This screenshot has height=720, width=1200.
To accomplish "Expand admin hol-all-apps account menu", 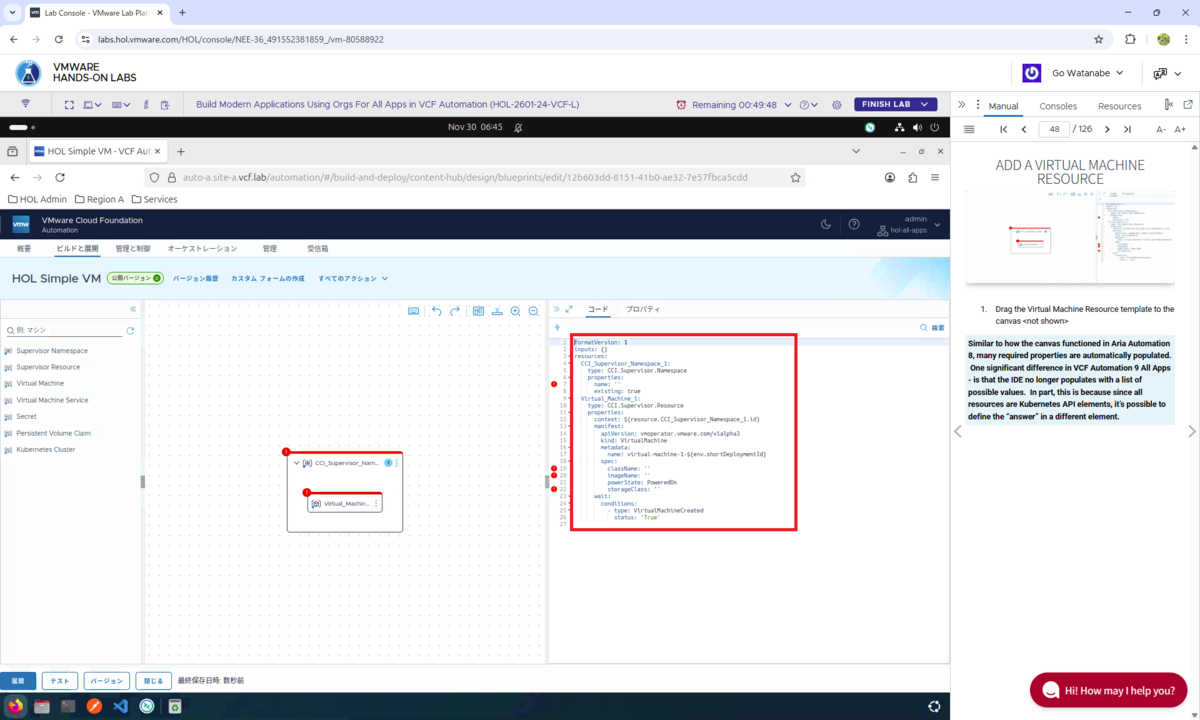I will 909,224.
